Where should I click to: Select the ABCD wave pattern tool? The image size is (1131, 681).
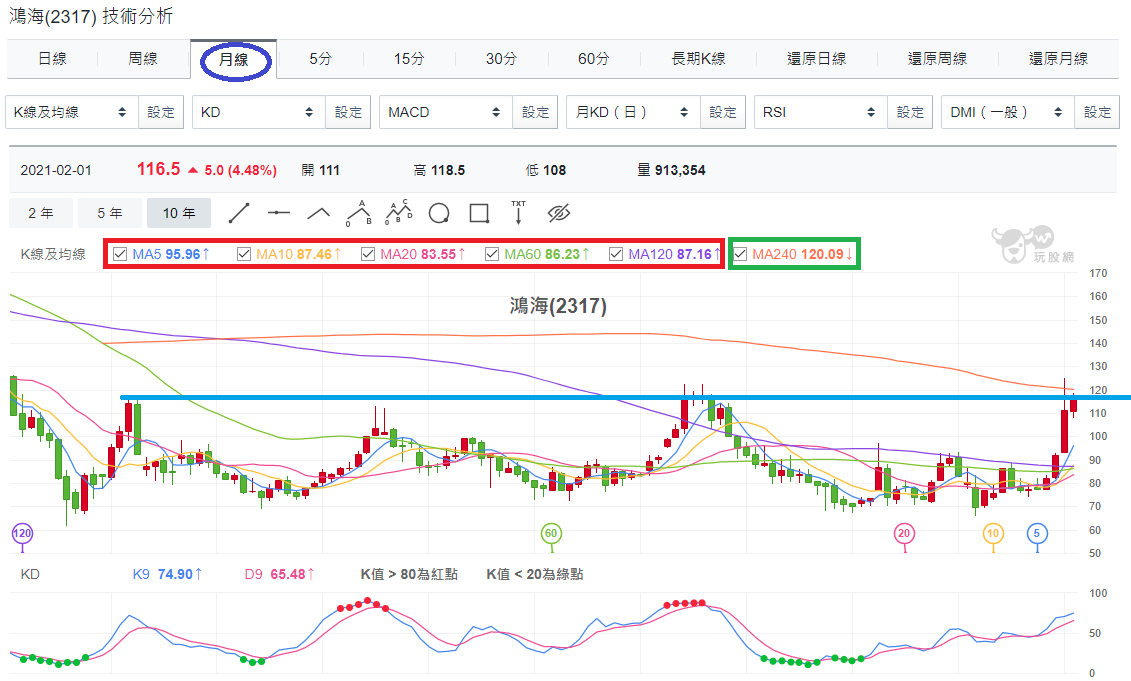[x=399, y=213]
